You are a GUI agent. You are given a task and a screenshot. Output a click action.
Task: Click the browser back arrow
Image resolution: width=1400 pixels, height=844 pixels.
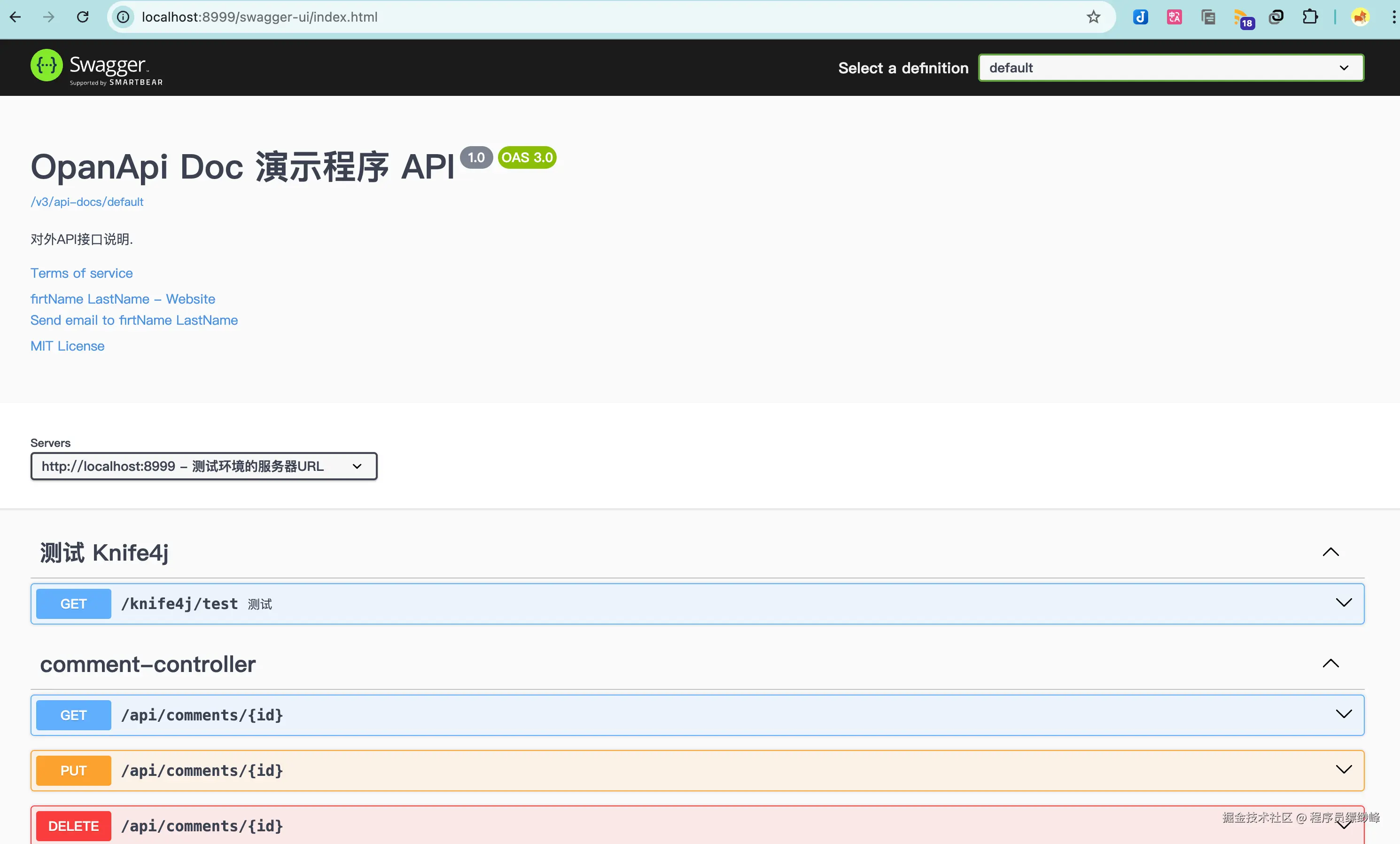coord(16,17)
